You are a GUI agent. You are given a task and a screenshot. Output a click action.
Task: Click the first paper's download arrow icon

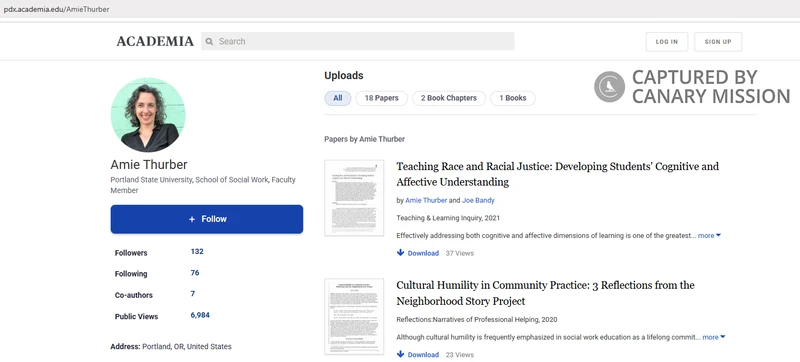(401, 252)
